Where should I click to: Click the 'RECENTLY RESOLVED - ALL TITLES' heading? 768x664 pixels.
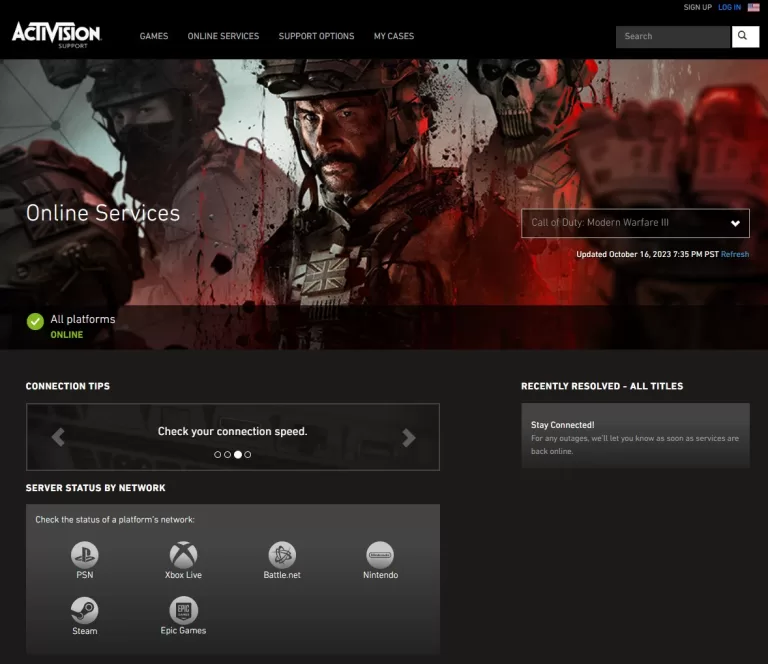[602, 386]
